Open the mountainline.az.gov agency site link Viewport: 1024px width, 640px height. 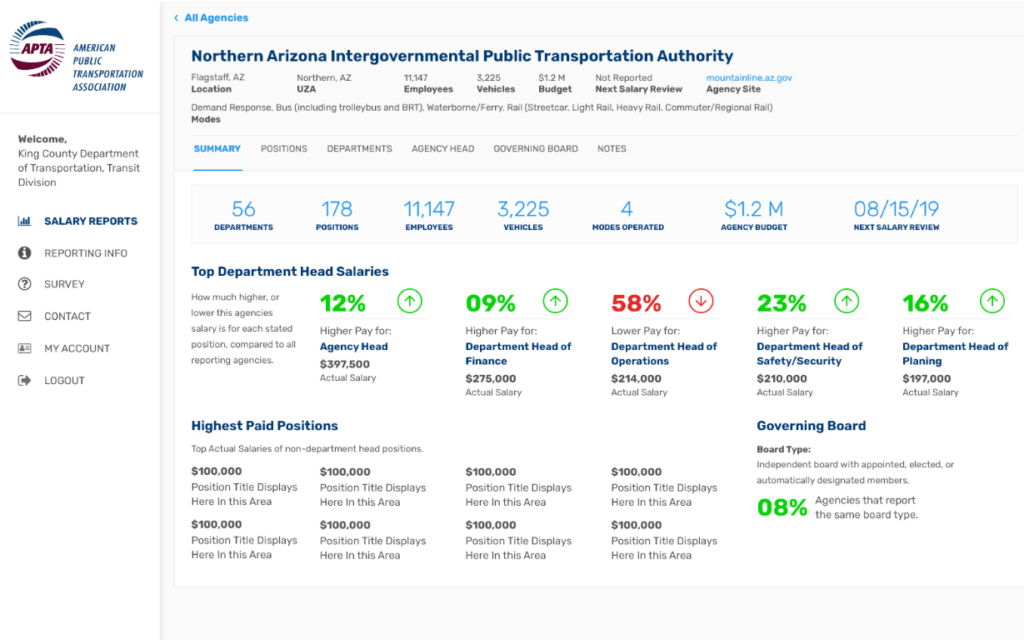(749, 78)
